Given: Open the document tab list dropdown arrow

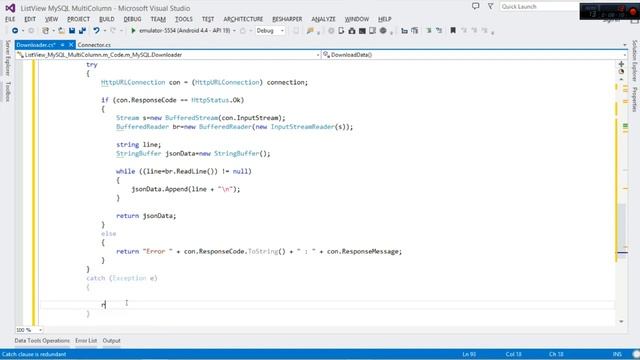Looking at the screenshot, I should tap(624, 45).
